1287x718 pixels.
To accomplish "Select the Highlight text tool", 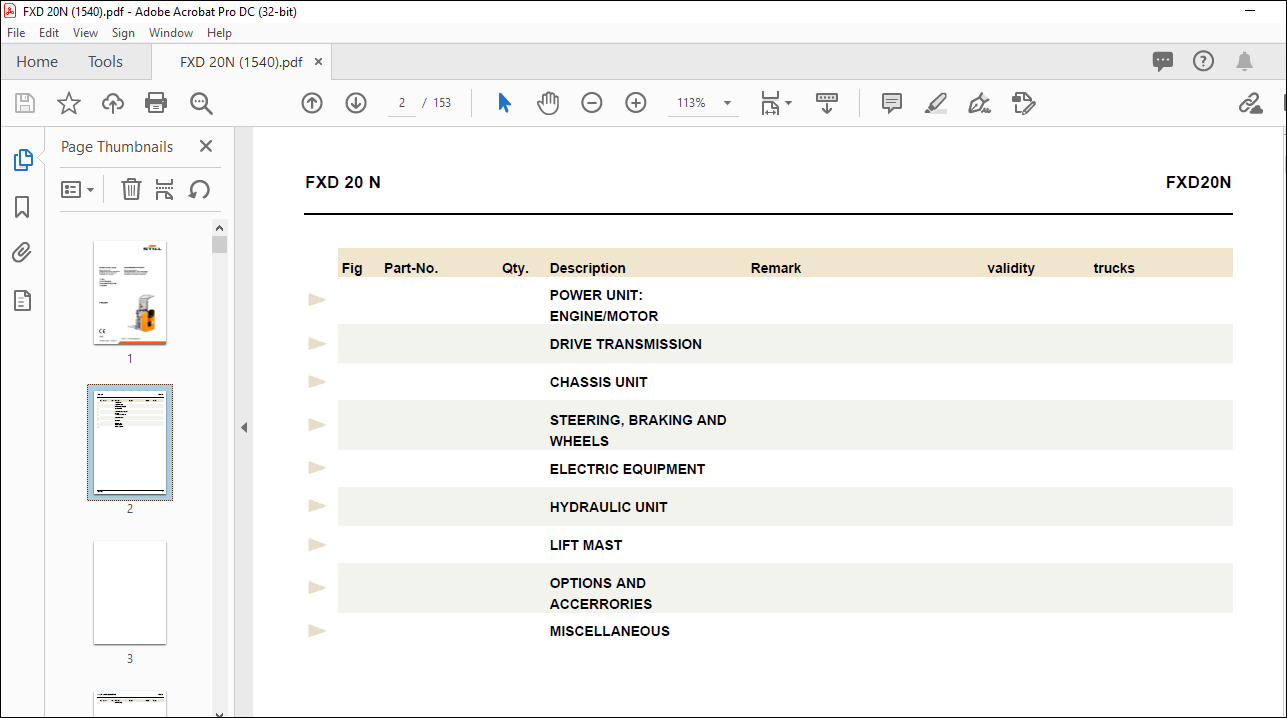I will coord(936,103).
